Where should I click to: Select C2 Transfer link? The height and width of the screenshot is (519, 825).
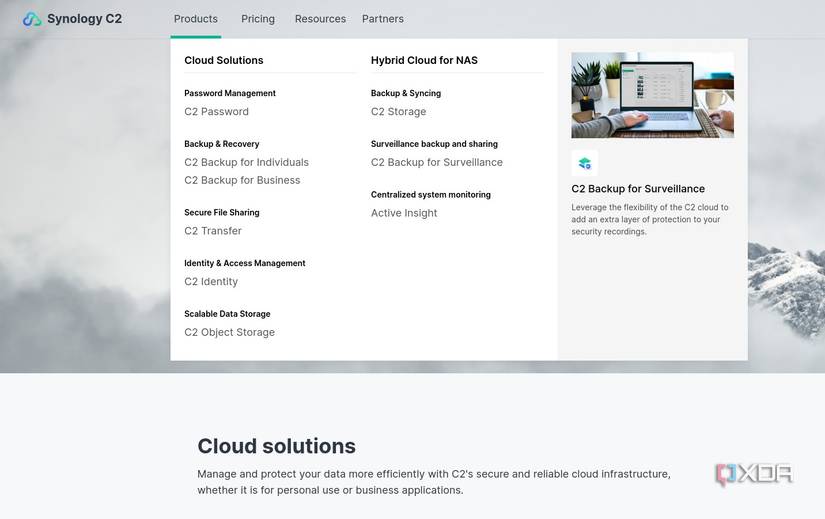(213, 231)
